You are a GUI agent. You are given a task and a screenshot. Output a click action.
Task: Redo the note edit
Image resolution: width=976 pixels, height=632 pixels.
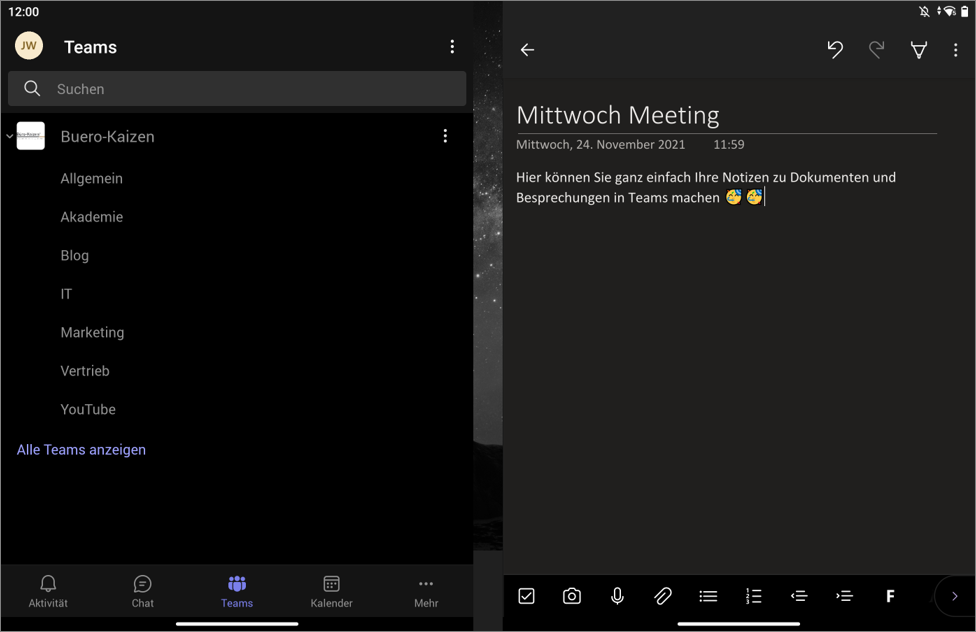(876, 49)
